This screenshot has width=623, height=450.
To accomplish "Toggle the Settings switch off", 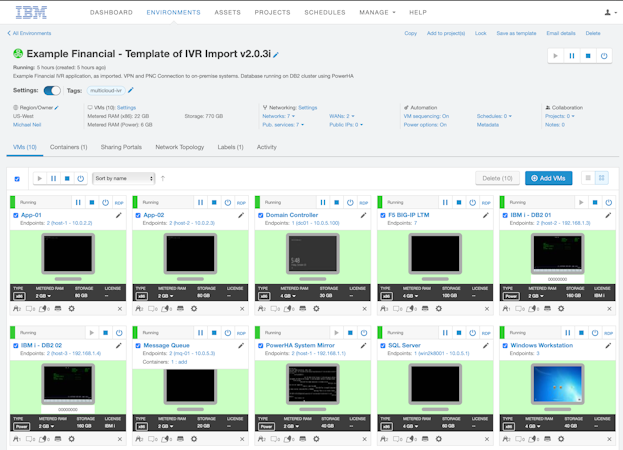I will point(52,91).
